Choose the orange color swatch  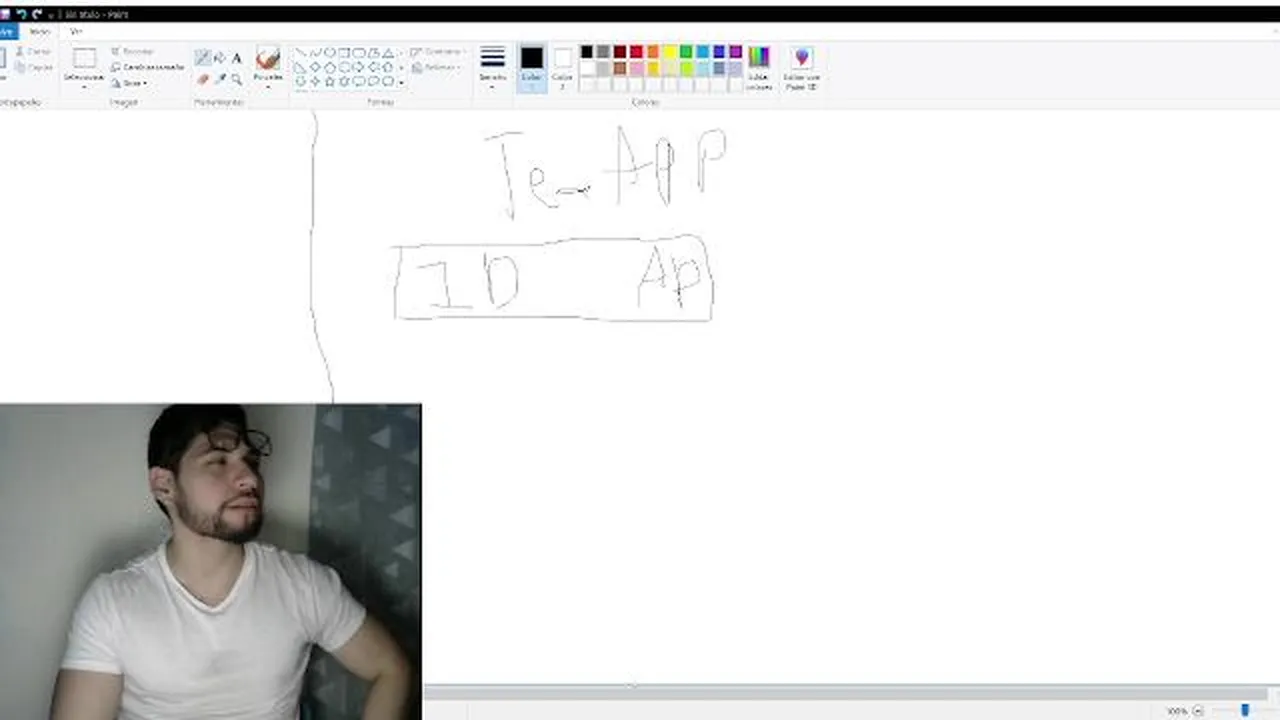click(653, 52)
